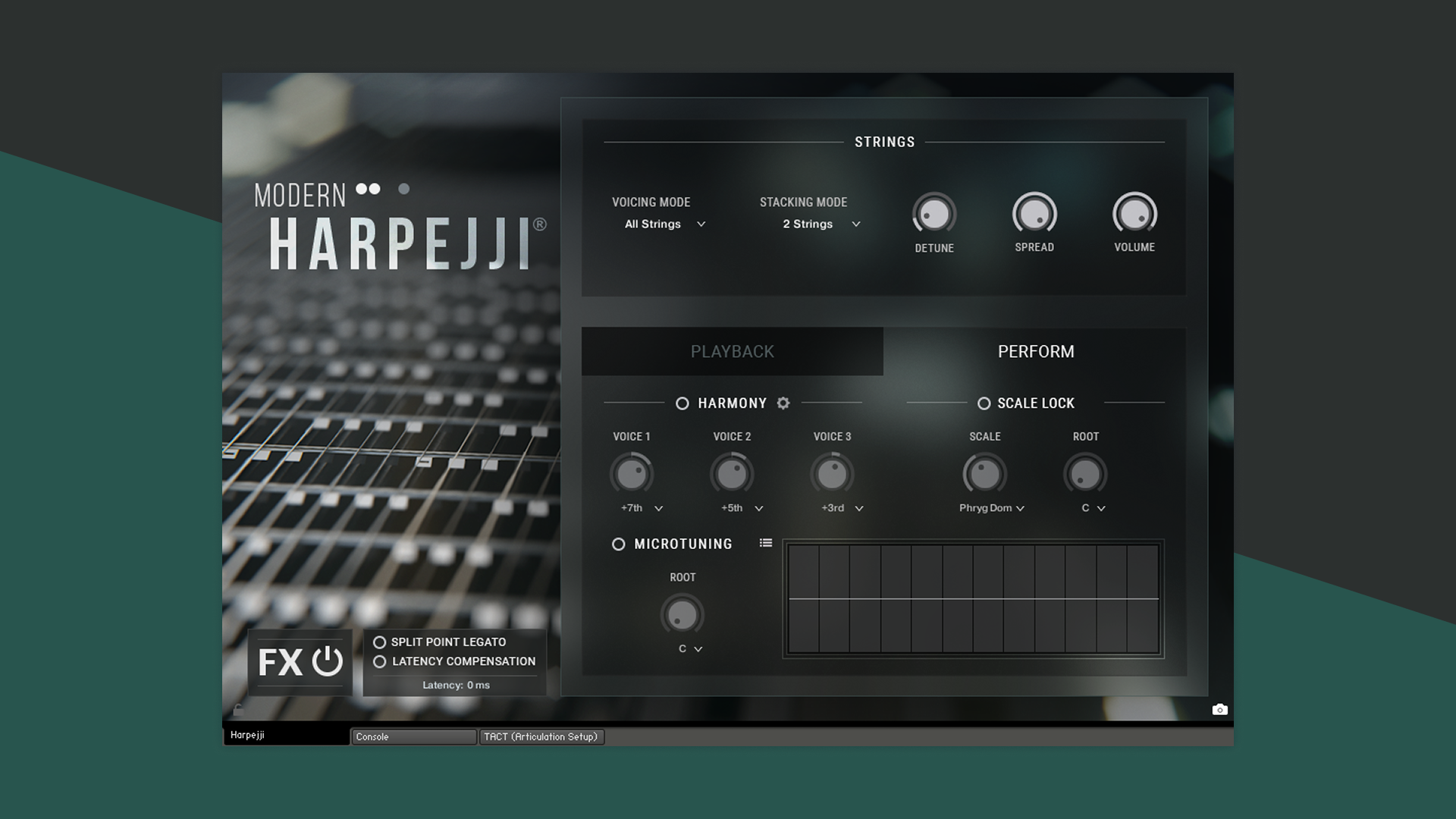Enable the Harmony toggle
The image size is (1456, 819).
tap(682, 403)
